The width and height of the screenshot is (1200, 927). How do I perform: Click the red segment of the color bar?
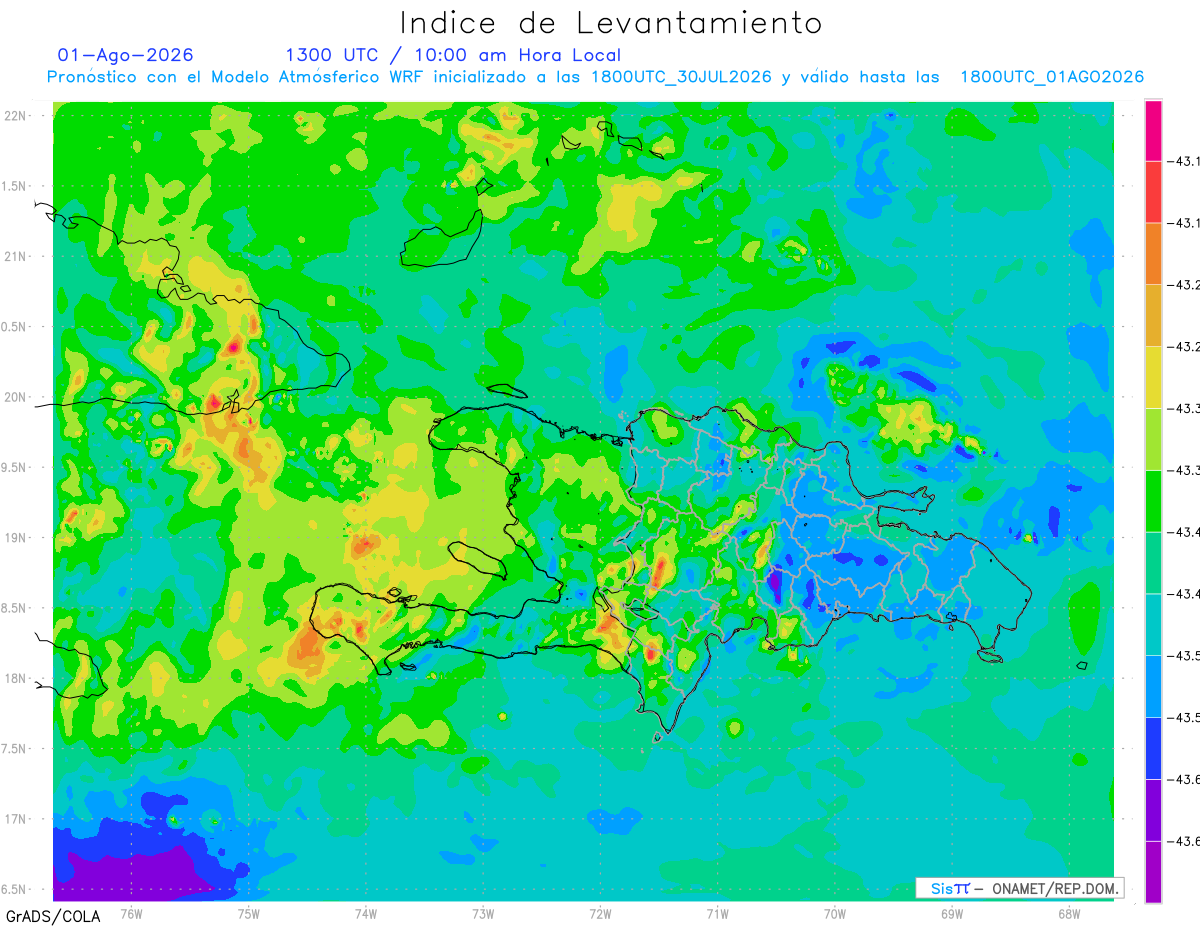(1153, 191)
